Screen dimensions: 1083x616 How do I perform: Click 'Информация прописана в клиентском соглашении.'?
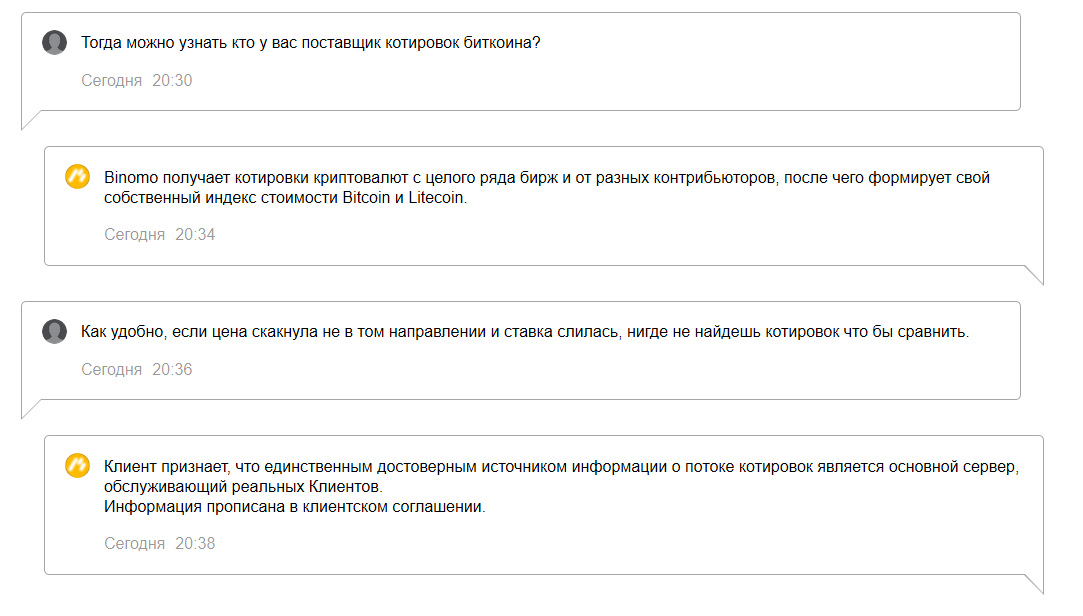click(x=295, y=507)
